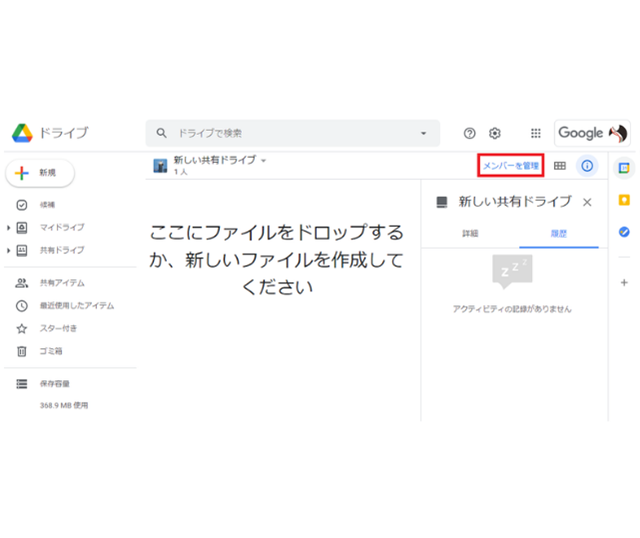This screenshot has height=538, width=640.
Task: Click the 新規 button
Action: coord(39,173)
